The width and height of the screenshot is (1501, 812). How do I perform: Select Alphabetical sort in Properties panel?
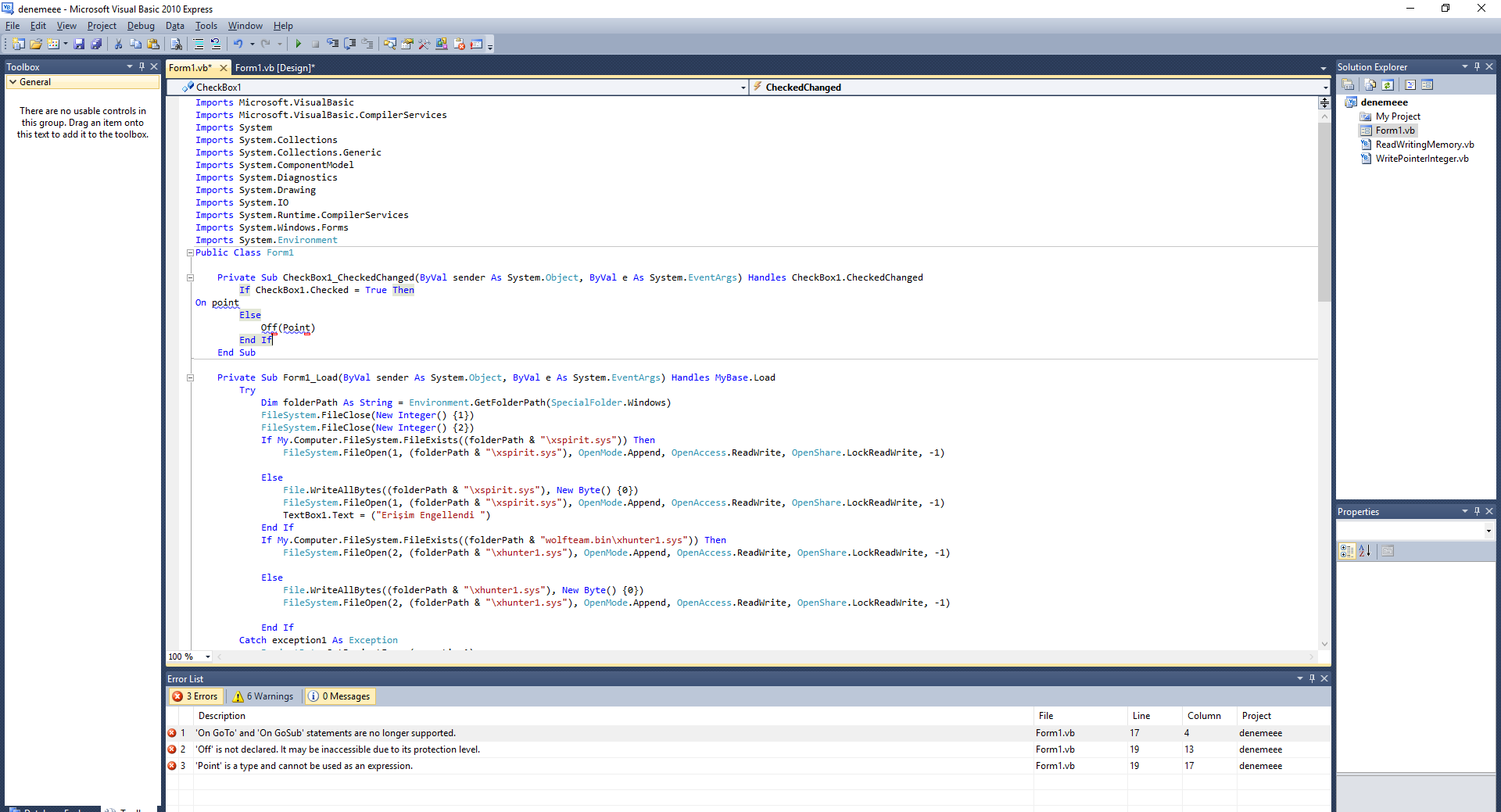click(1365, 551)
